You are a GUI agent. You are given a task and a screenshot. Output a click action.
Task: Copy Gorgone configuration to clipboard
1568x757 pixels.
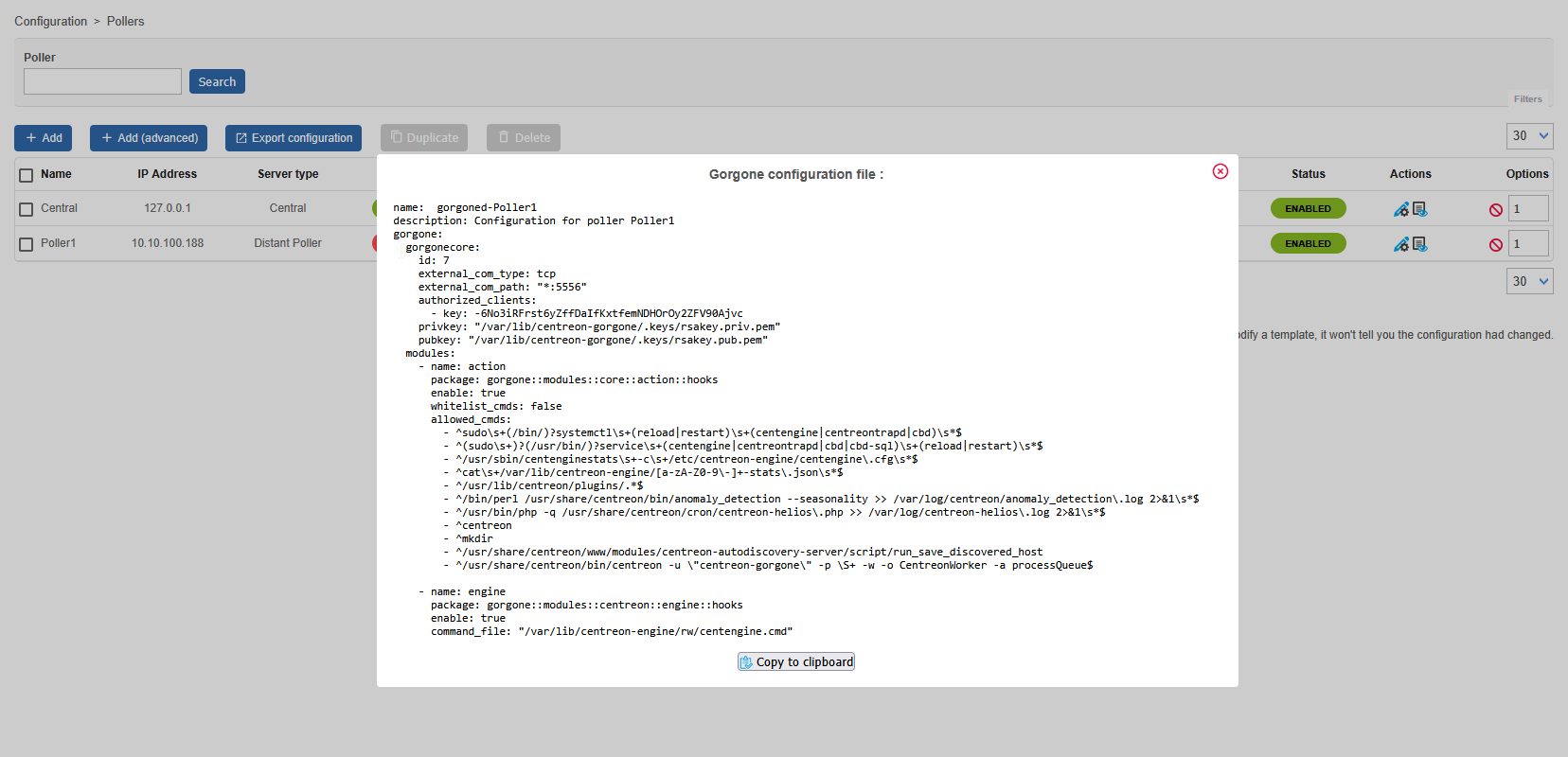(x=796, y=662)
